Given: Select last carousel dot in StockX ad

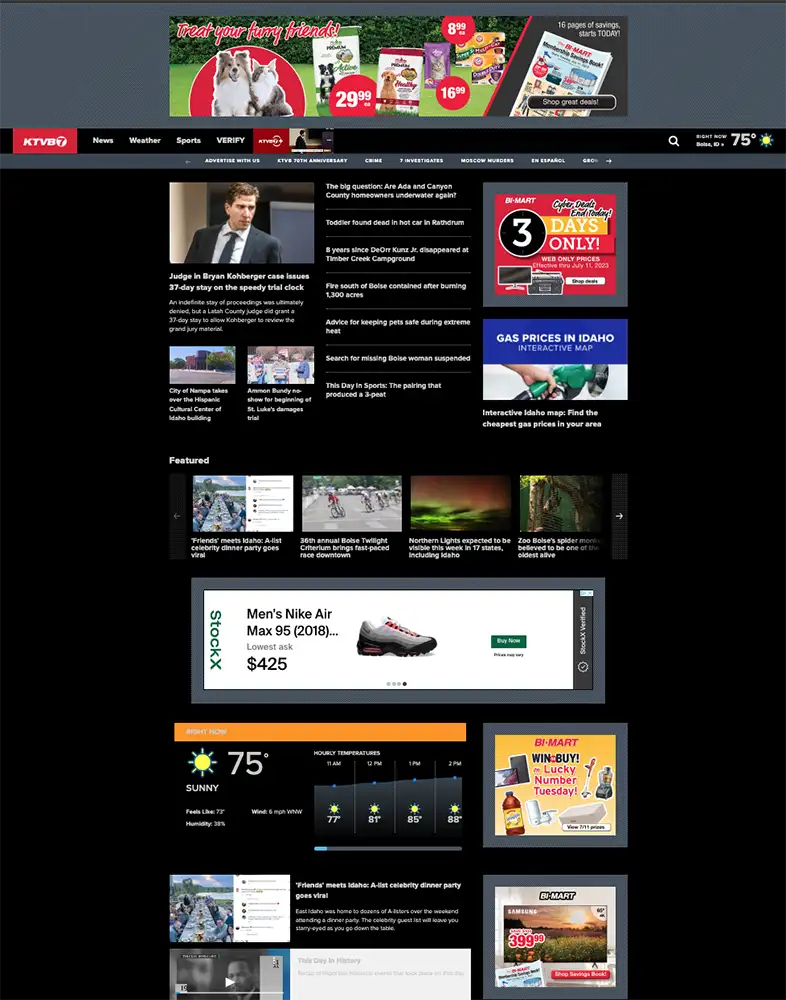Looking at the screenshot, I should pos(404,684).
